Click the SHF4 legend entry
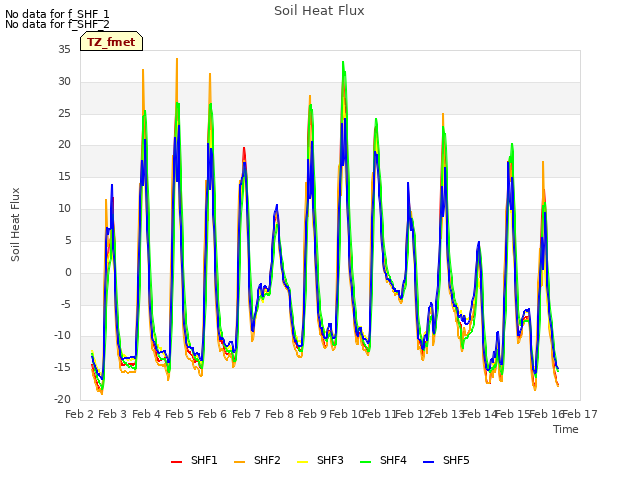The image size is (640, 480). point(384,460)
